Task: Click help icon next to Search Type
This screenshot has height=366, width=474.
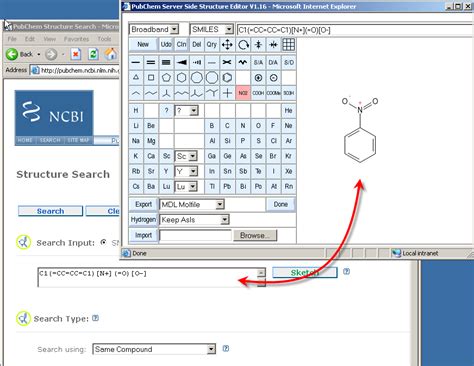Action: click(95, 318)
